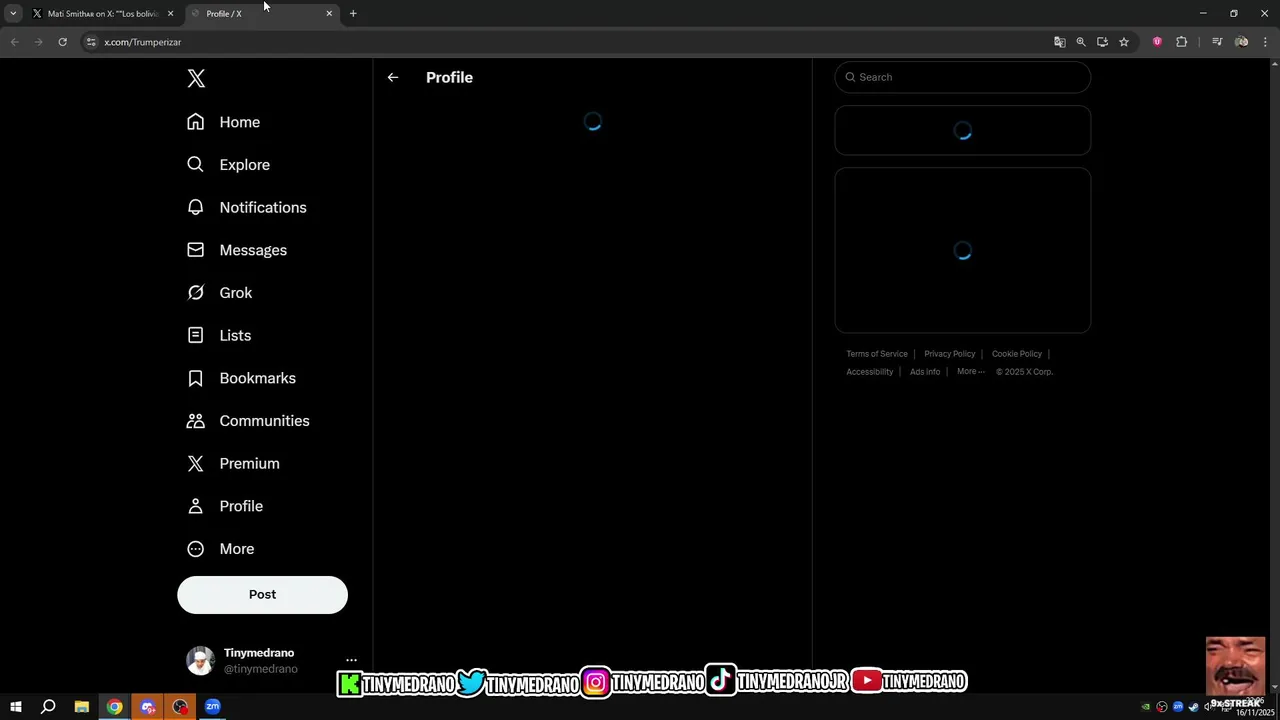Open media controls icon
1280x720 pixels.
click(x=1217, y=42)
